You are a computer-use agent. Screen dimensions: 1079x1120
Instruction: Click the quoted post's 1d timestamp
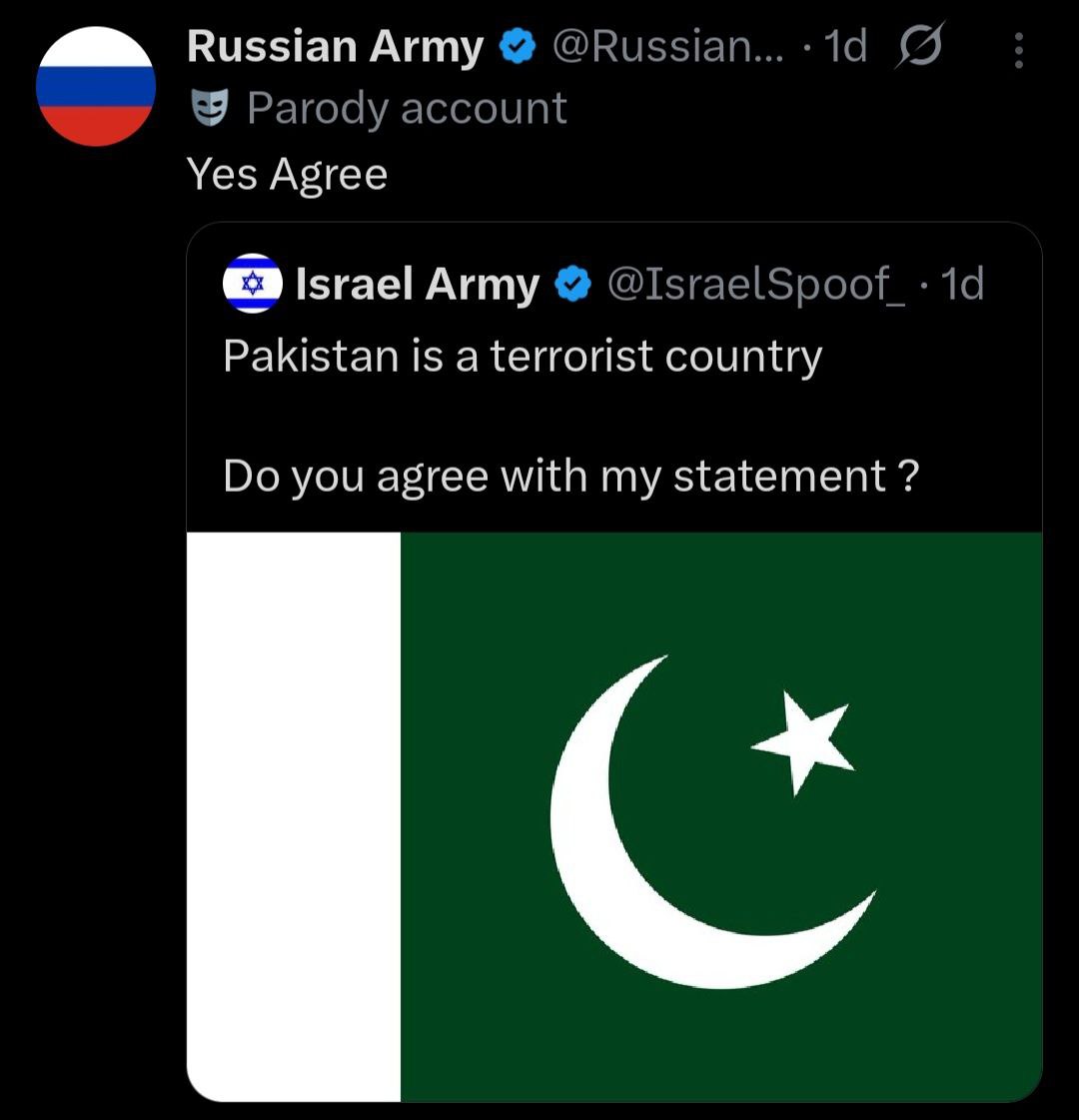[962, 284]
